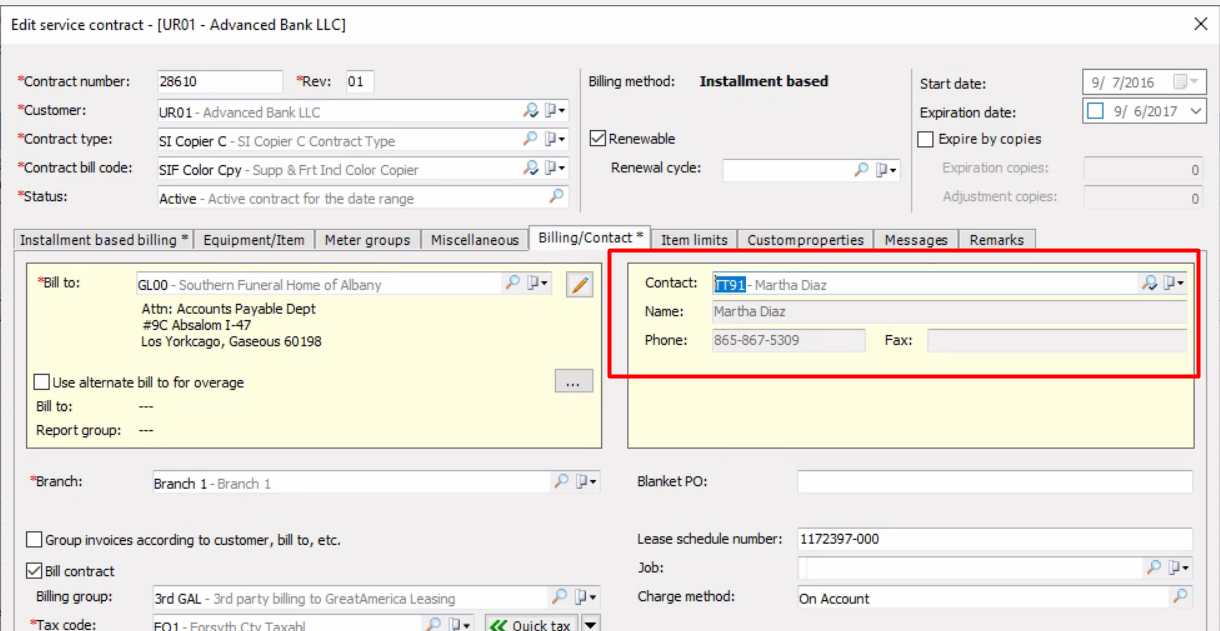
Task: Open the Tax code lookup magnifier icon
Action: coord(434,625)
